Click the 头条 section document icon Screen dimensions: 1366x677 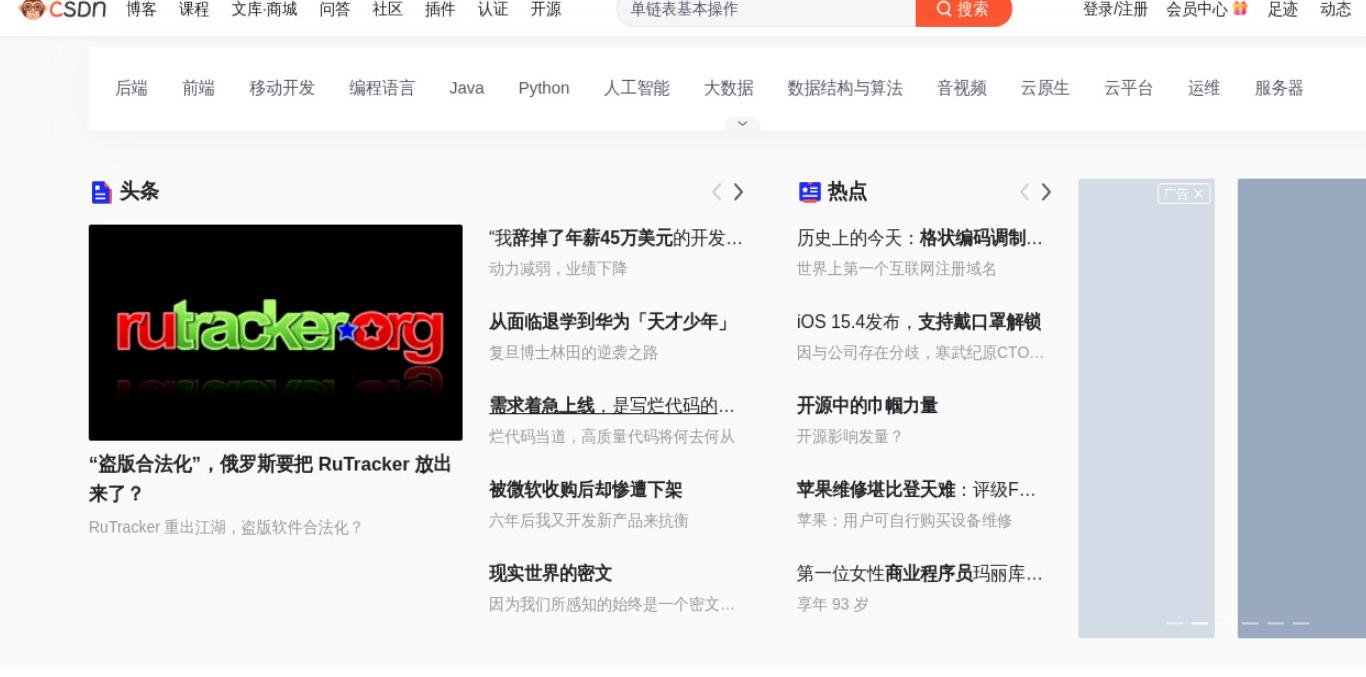pos(101,192)
